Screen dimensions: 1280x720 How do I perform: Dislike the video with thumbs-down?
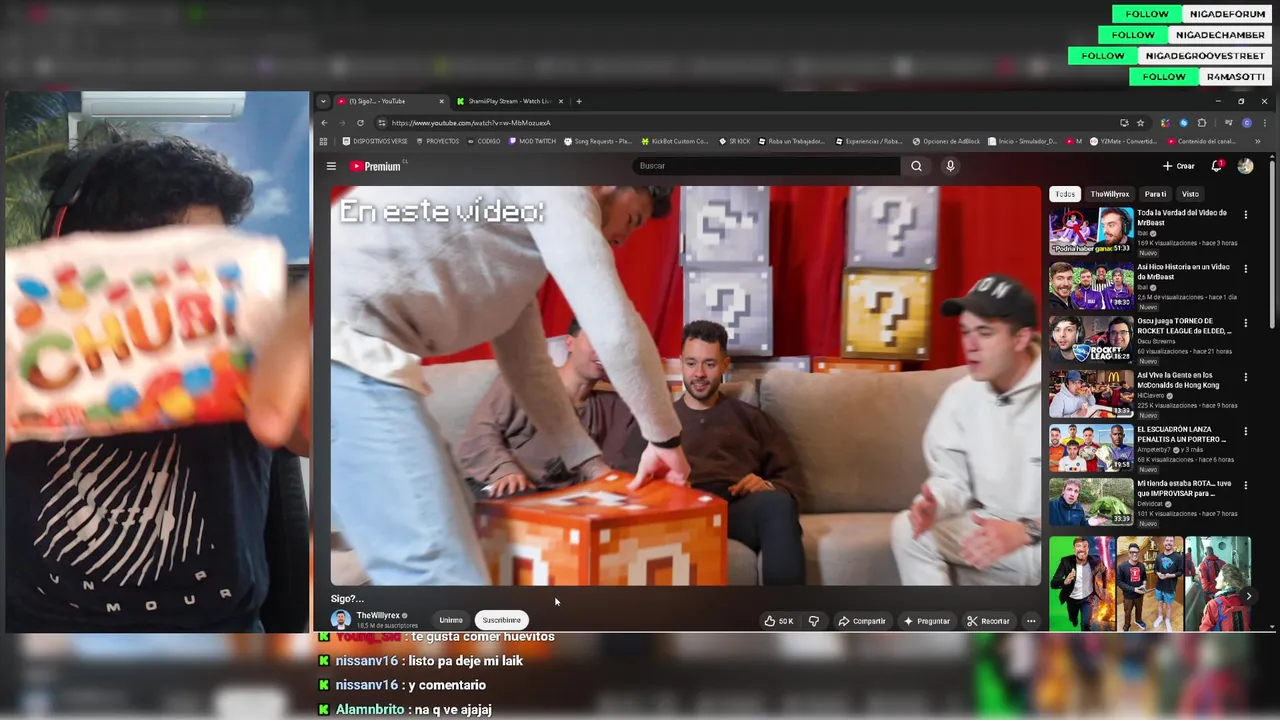[813, 621]
